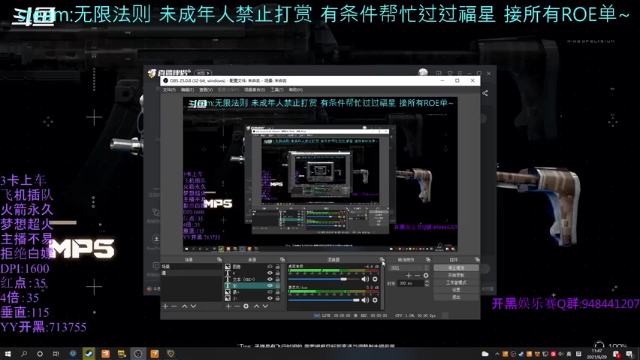Screen dimensions: 640x360
Task: Open Task View from the taskbar
Action: (x=56, y=353)
